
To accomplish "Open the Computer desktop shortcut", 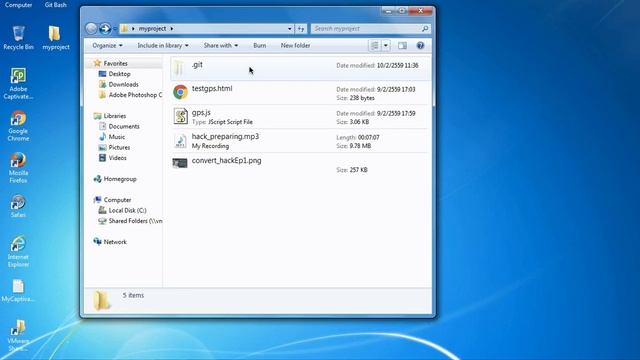I will coord(18,5).
